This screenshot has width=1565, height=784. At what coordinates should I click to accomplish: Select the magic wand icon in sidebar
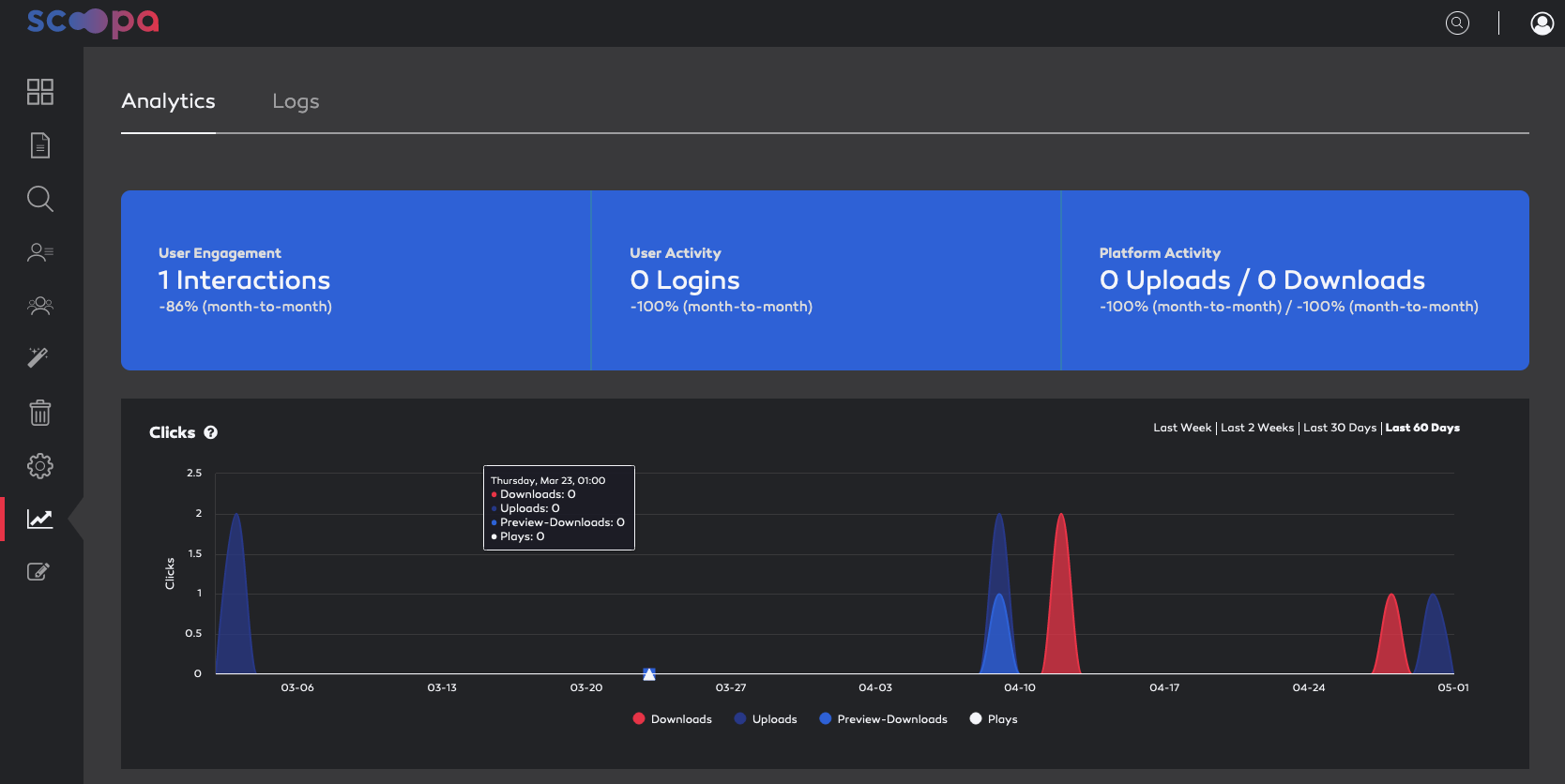(38, 357)
